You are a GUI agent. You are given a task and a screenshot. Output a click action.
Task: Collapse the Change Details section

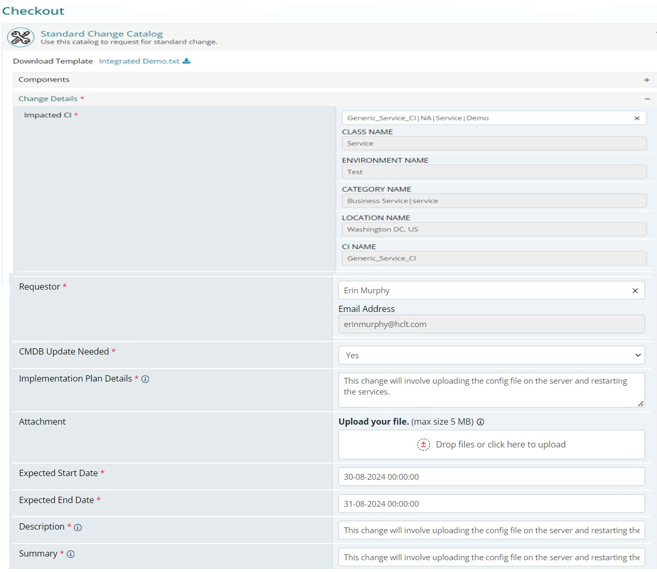click(646, 99)
